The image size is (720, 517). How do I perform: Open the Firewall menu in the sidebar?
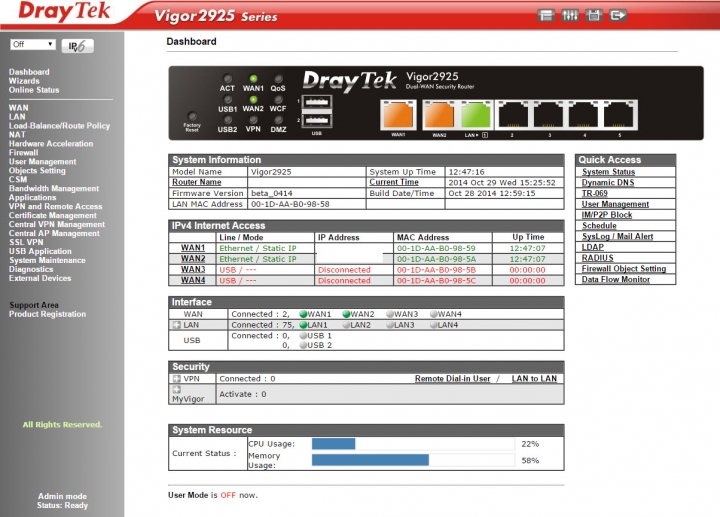click(x=23, y=152)
